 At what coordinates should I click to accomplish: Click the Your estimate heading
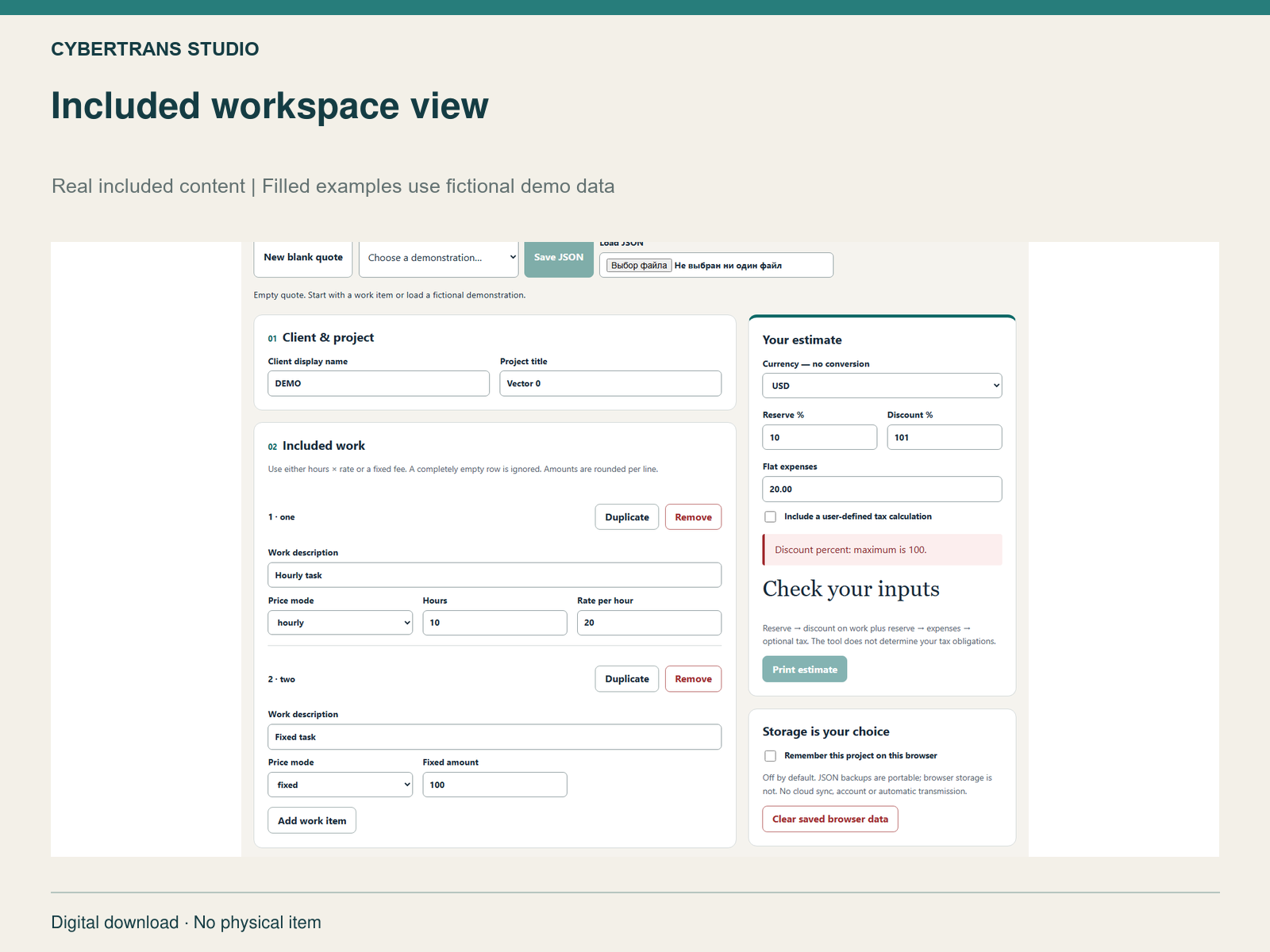(802, 340)
